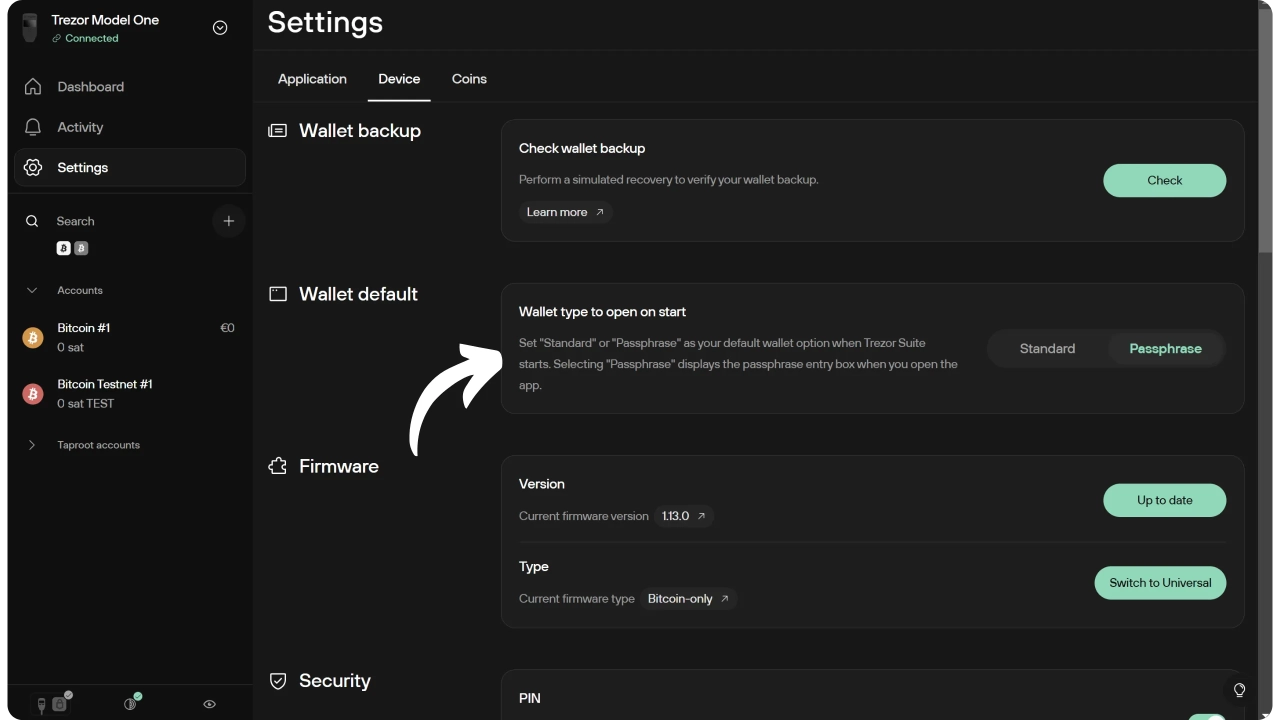This screenshot has width=1280, height=720.
Task: Click the Settings page heading
Action: [x=325, y=22]
